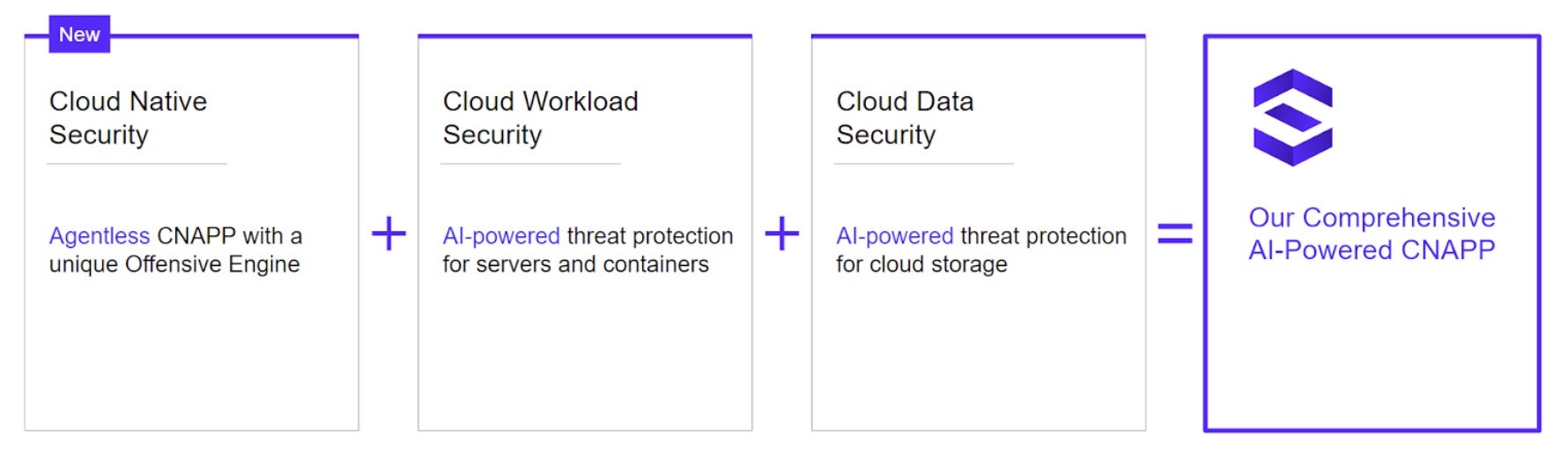Open the "Agentless" highlighted link
This screenshot has height=460, width=1568.
click(100, 236)
